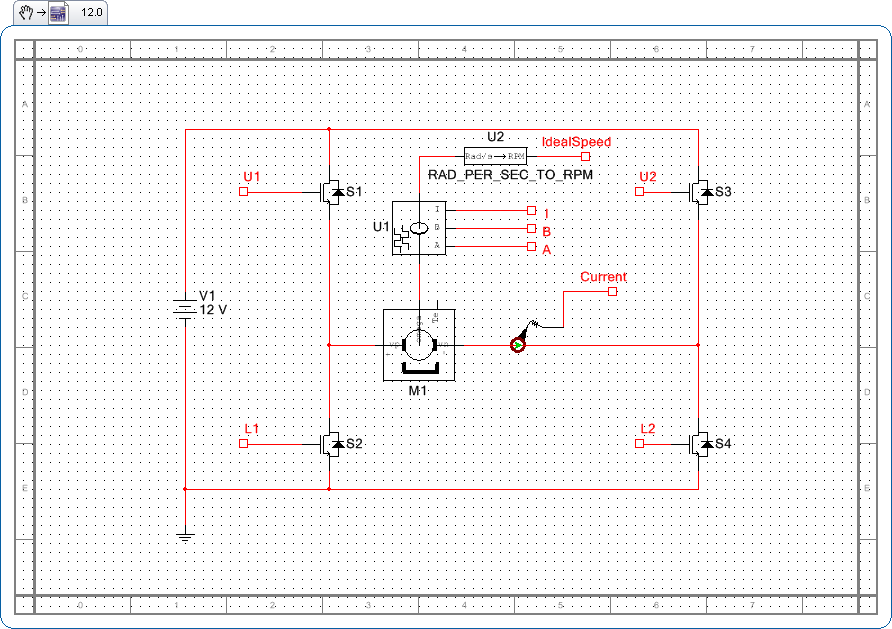Select the M1 DC motor component

tap(418, 345)
